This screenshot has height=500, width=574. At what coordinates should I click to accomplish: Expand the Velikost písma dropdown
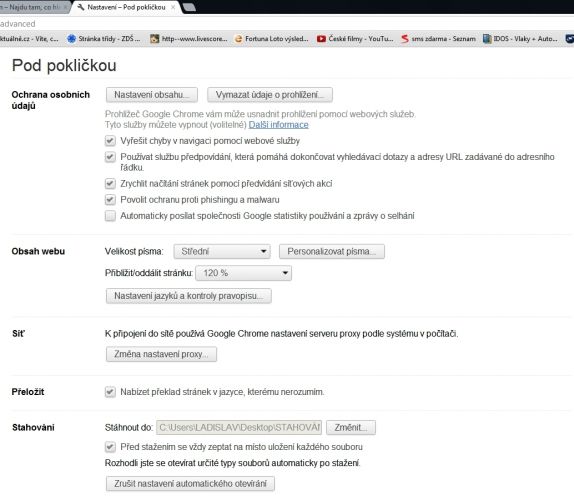pyautogui.click(x=222, y=251)
